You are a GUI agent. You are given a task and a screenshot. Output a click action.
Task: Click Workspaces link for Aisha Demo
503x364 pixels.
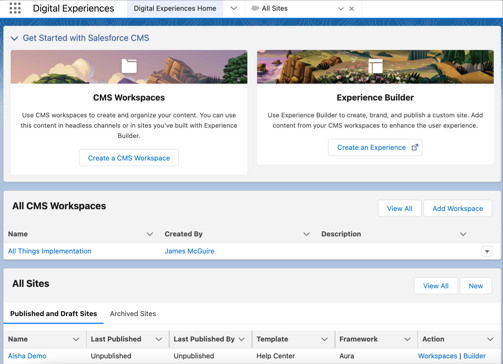(437, 356)
